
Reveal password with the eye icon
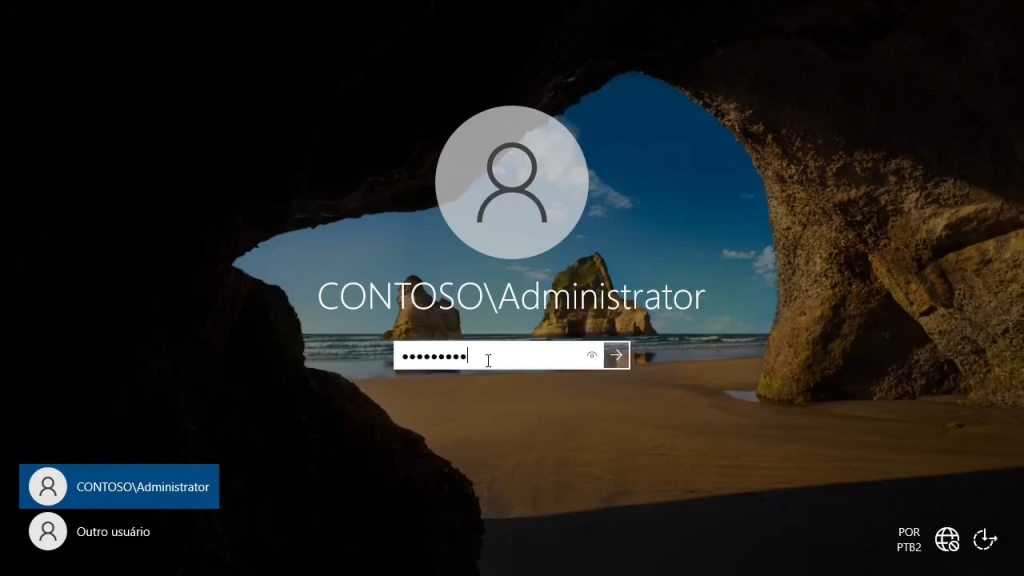(x=592, y=355)
